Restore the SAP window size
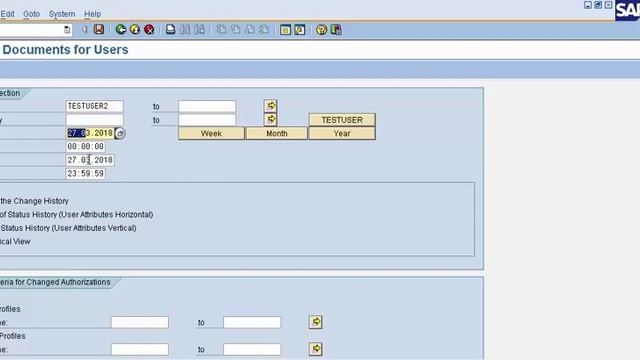 [x=598, y=5]
